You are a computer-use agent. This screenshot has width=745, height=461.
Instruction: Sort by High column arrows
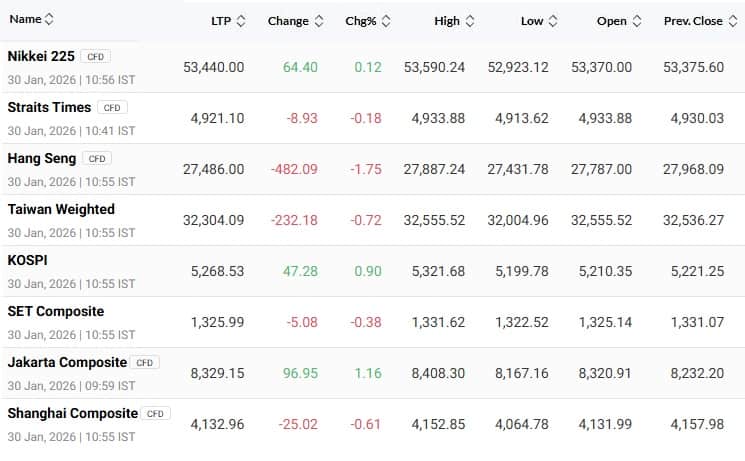(470, 21)
